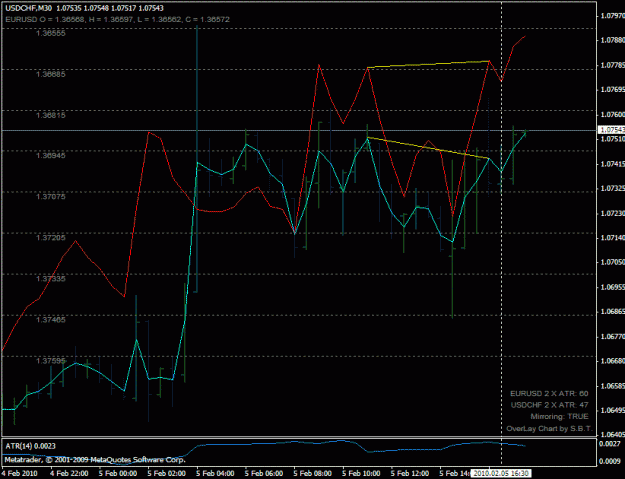Viewport: 625px width, 479px height.
Task: Click the ATR(14) 0.0023 indicator label
Action: point(30,446)
